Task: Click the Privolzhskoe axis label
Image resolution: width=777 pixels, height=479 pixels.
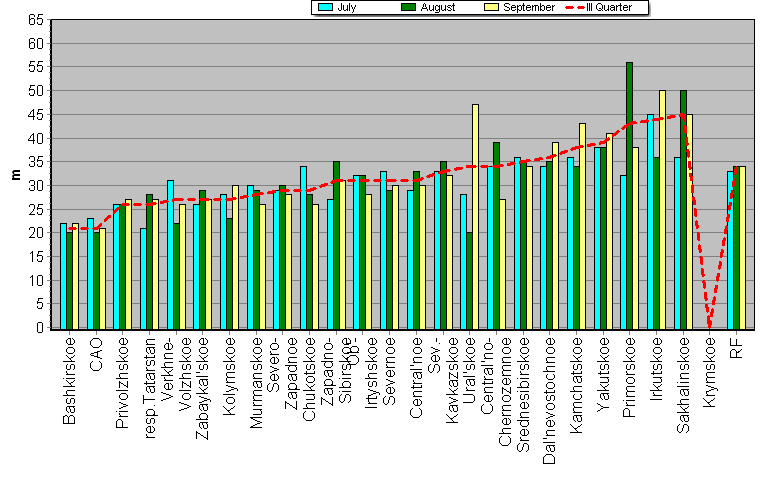Action: [122, 382]
